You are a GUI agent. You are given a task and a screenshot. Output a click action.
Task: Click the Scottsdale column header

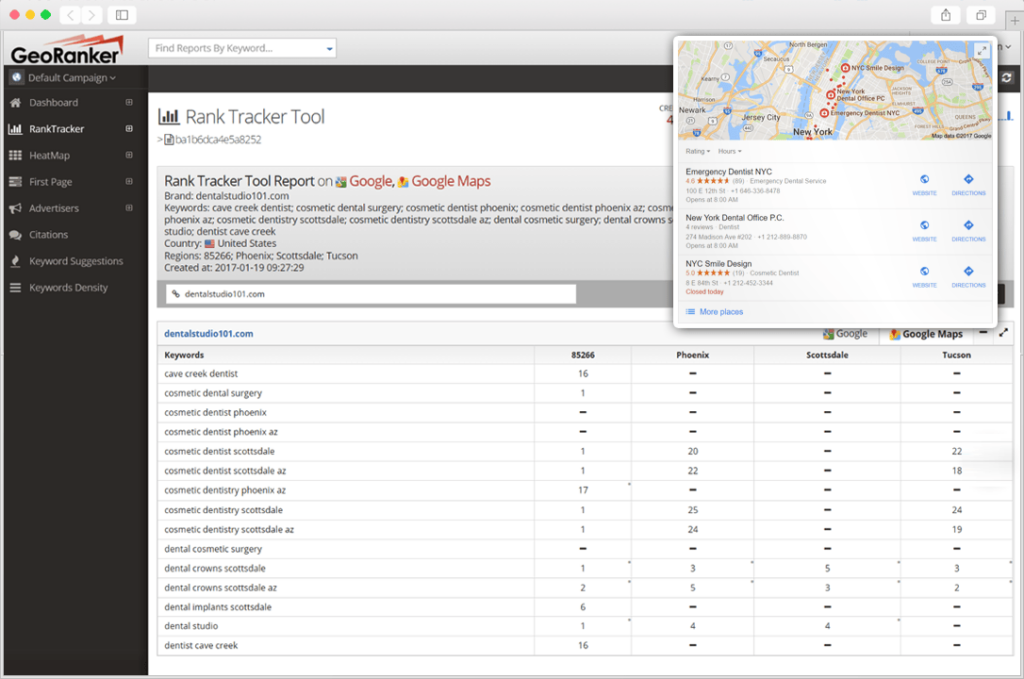(x=827, y=355)
